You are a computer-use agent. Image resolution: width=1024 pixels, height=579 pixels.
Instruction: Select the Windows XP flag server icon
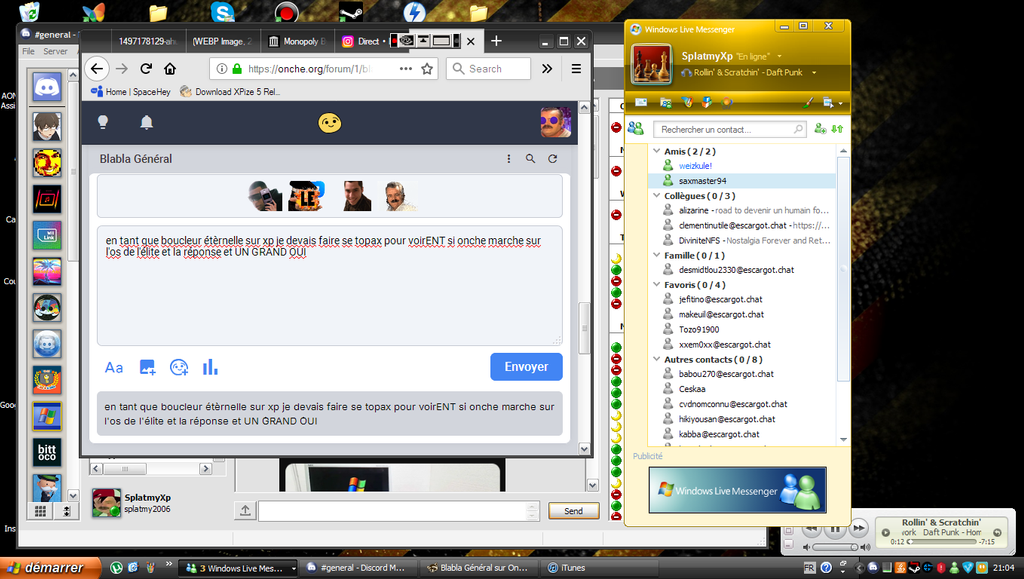point(47,416)
